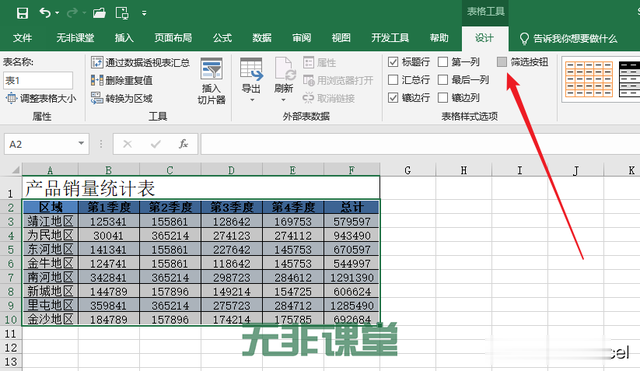Enable the 第一列 checkbox
Screen dimensions: 640x371
tap(443, 62)
